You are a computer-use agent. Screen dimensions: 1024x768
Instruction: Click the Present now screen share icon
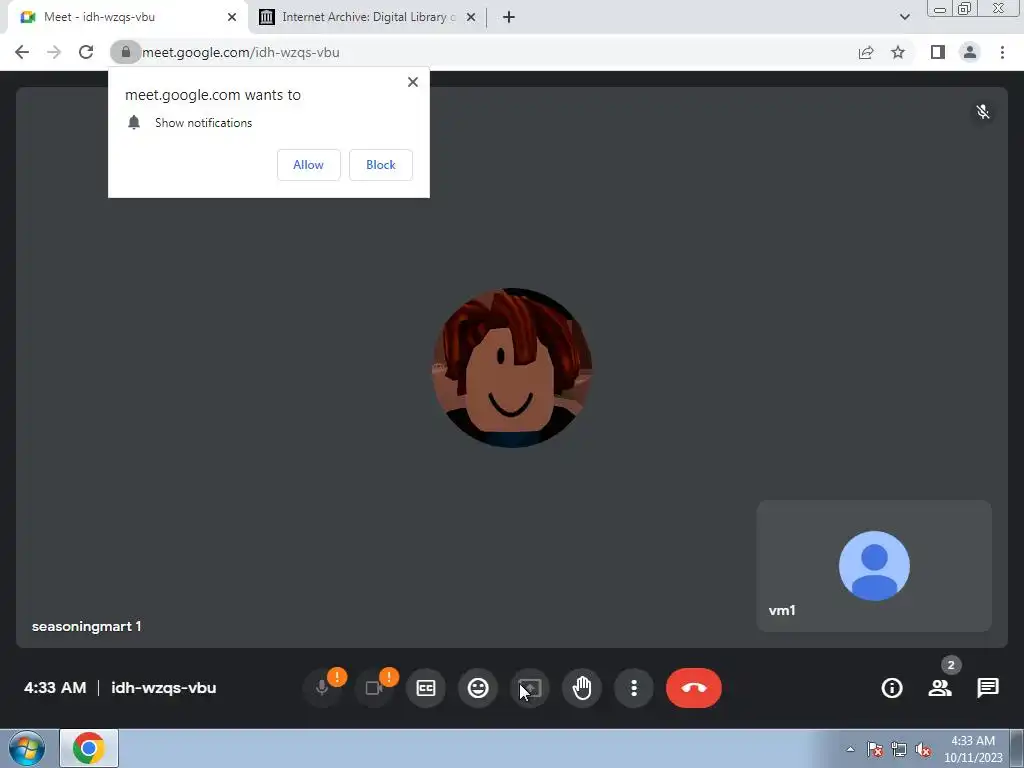(530, 688)
